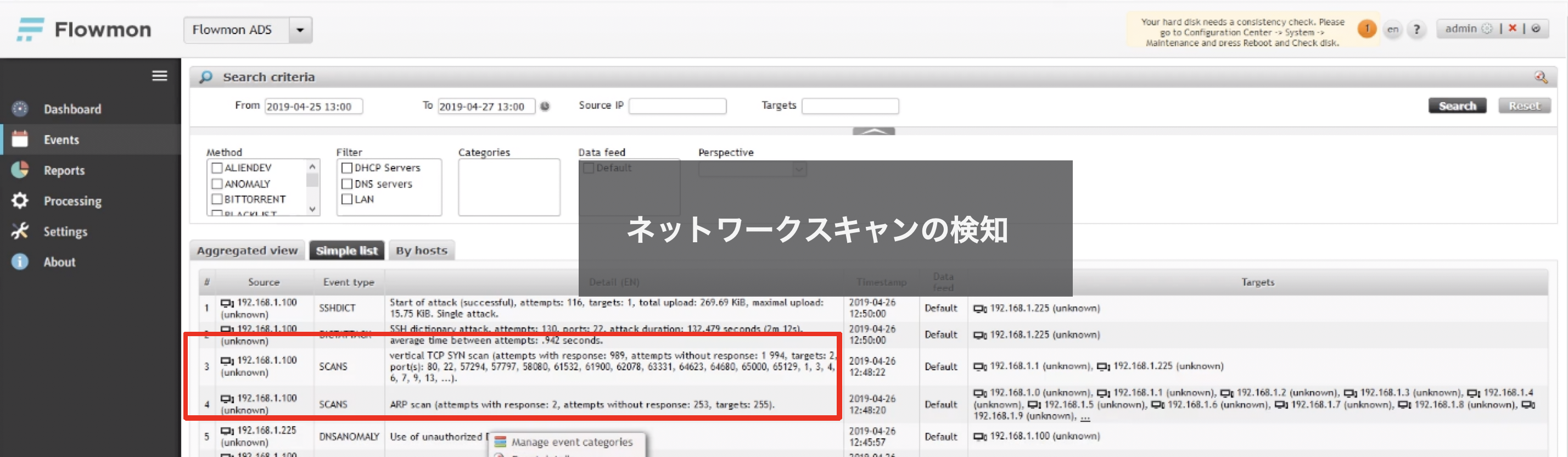Screen dimensions: 1568x457
Task: Open Processing via gear icon
Action: click(x=20, y=200)
